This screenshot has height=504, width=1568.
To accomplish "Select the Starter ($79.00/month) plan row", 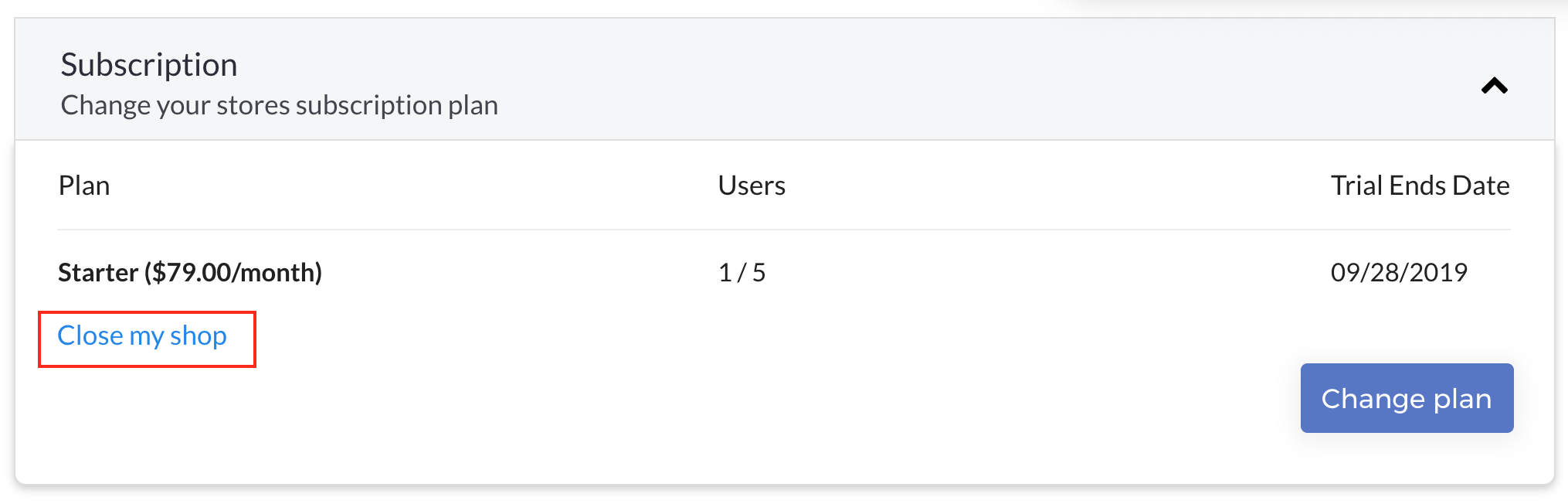I will pos(784,272).
